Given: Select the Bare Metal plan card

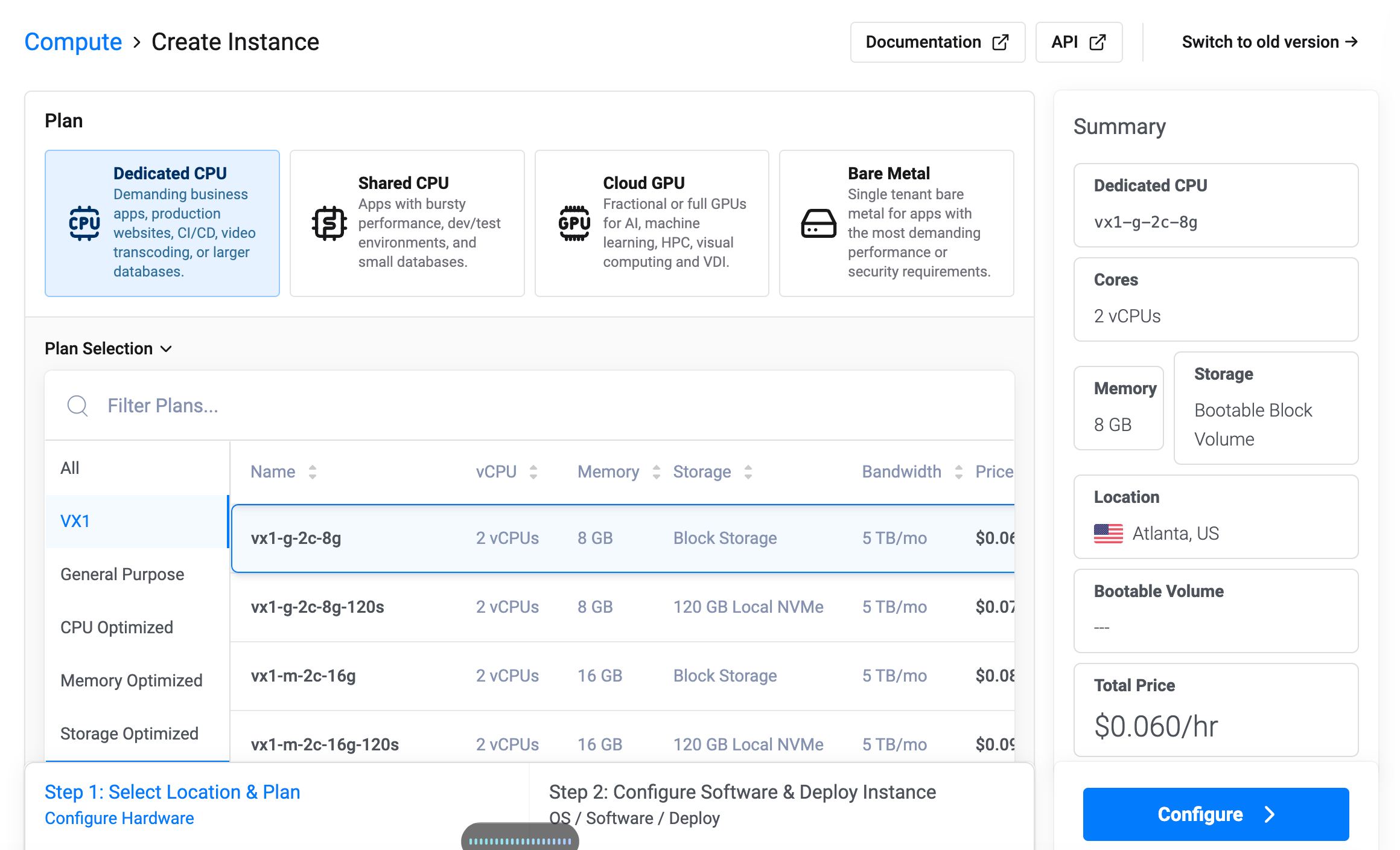Looking at the screenshot, I should (897, 223).
